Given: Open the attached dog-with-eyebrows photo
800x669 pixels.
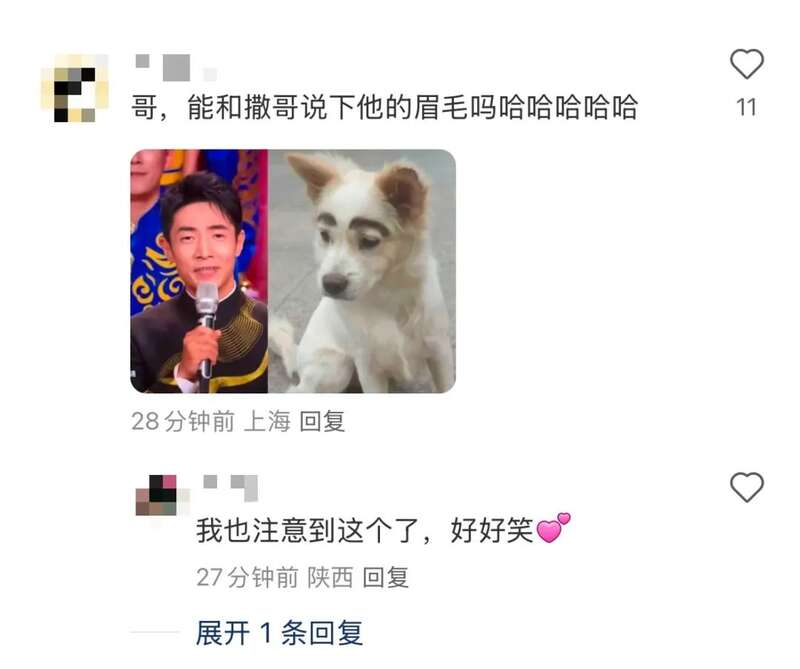Looking at the screenshot, I should (x=362, y=271).
